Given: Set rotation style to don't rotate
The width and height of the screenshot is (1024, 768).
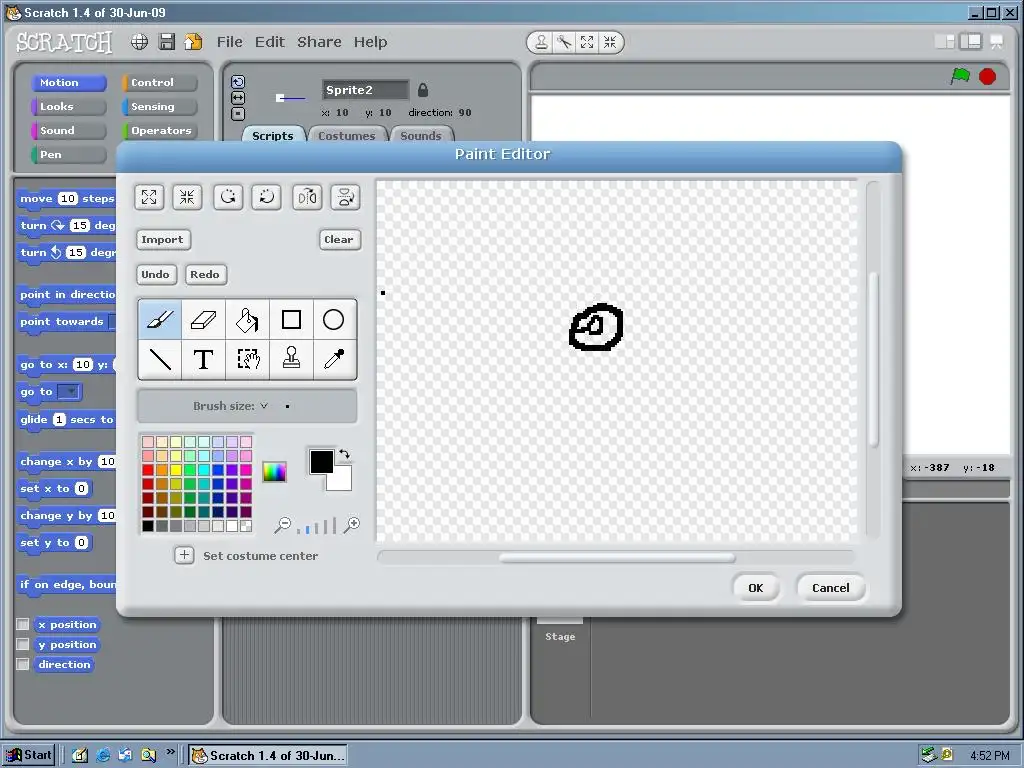Looking at the screenshot, I should click(x=238, y=114).
